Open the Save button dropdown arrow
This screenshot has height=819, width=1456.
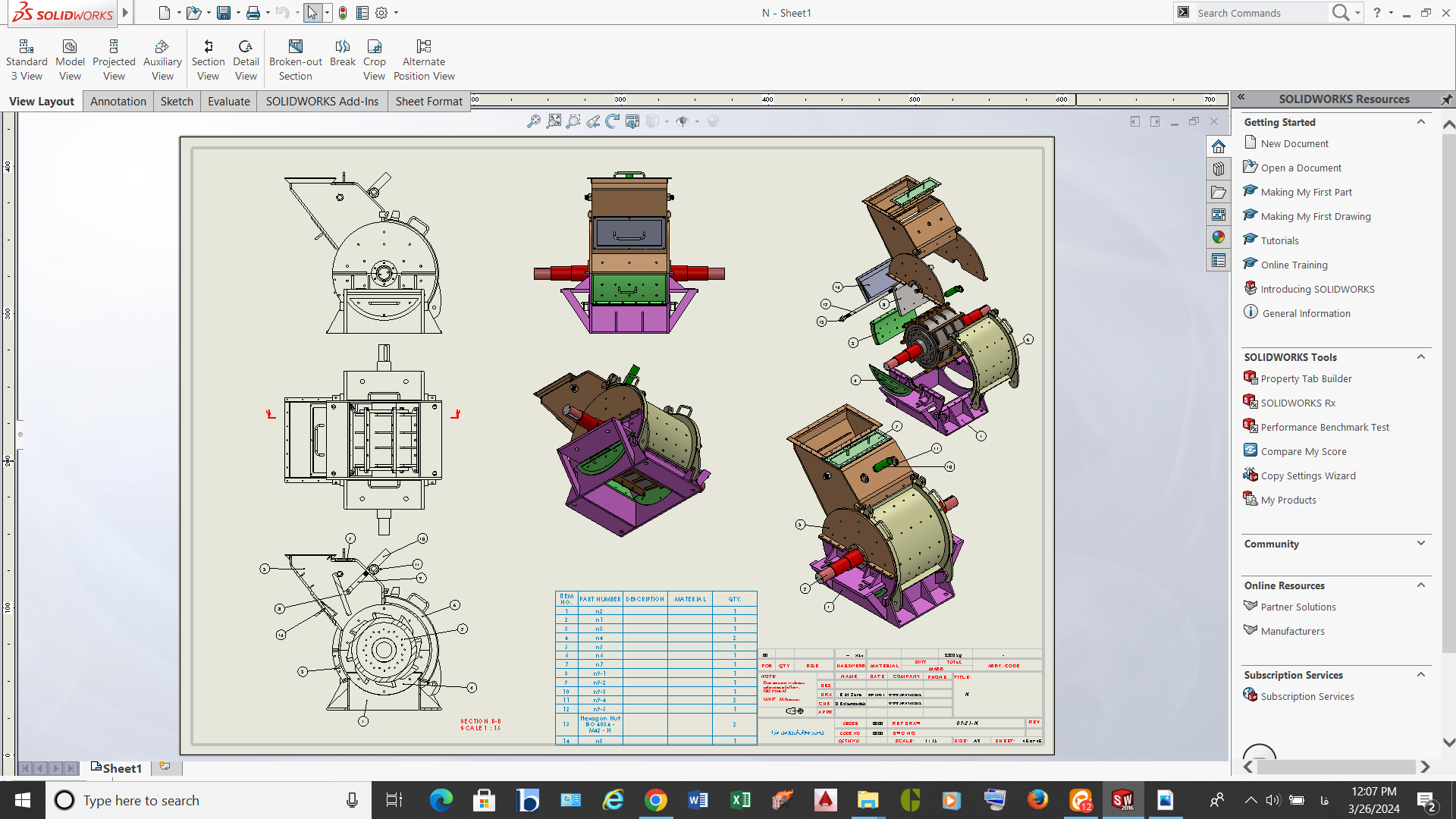[x=238, y=13]
